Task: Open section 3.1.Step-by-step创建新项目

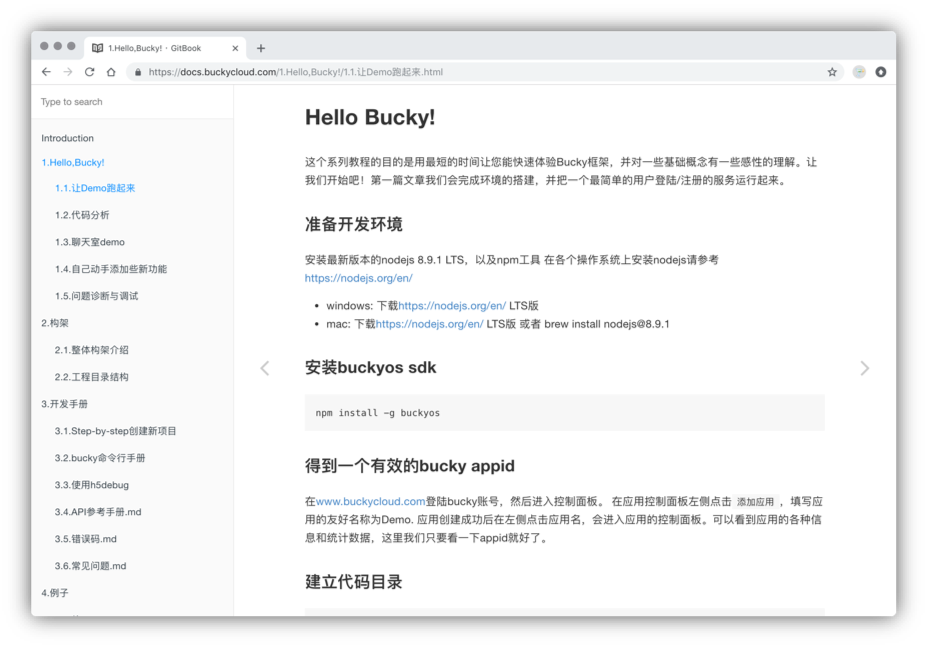Action: [115, 431]
